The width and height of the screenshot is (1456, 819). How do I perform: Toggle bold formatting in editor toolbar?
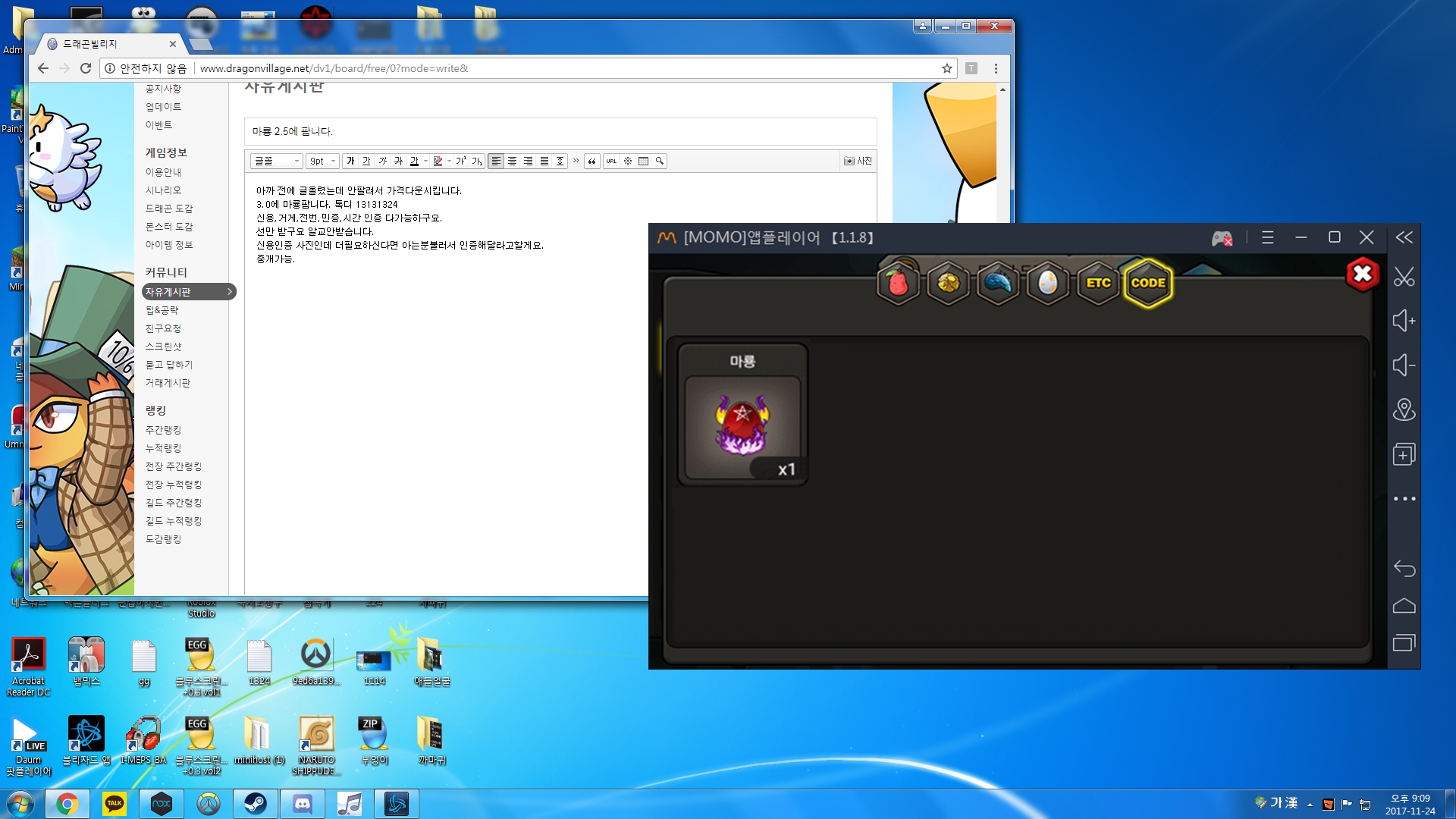[x=350, y=161]
